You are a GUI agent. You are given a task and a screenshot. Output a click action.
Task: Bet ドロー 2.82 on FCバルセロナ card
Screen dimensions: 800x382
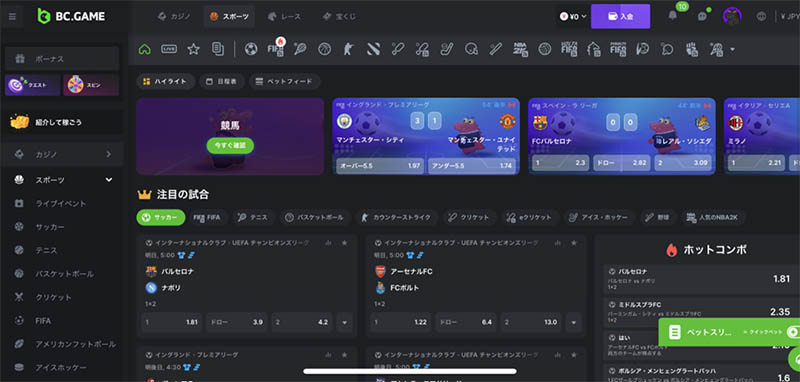pyautogui.click(x=622, y=164)
